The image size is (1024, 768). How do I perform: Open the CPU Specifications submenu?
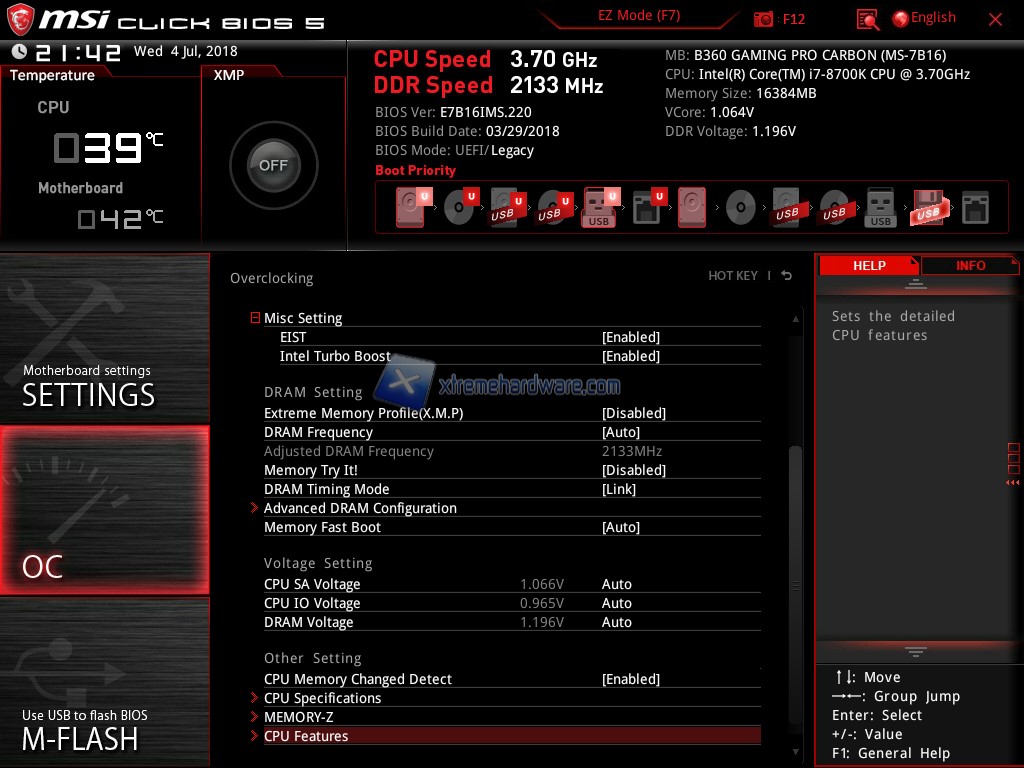(322, 698)
